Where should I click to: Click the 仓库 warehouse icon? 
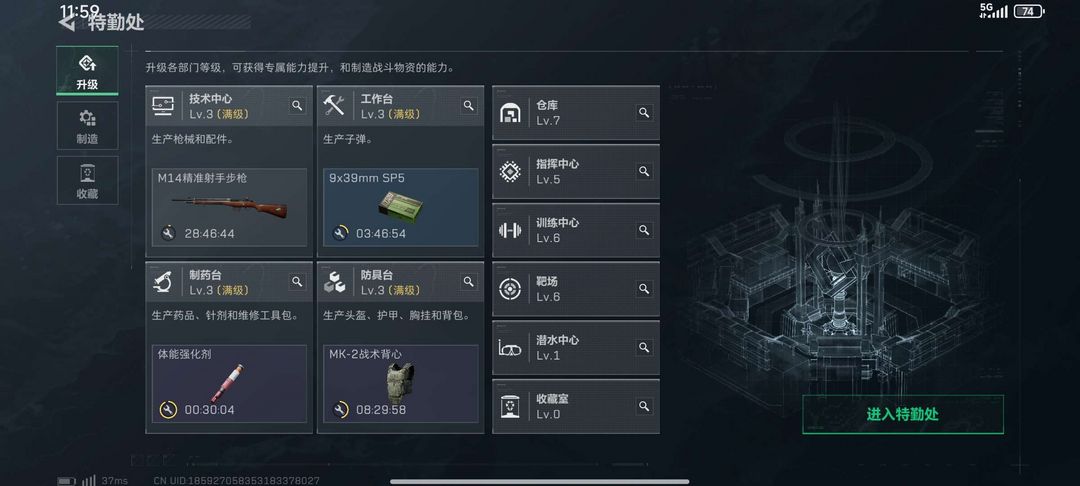pyautogui.click(x=510, y=113)
